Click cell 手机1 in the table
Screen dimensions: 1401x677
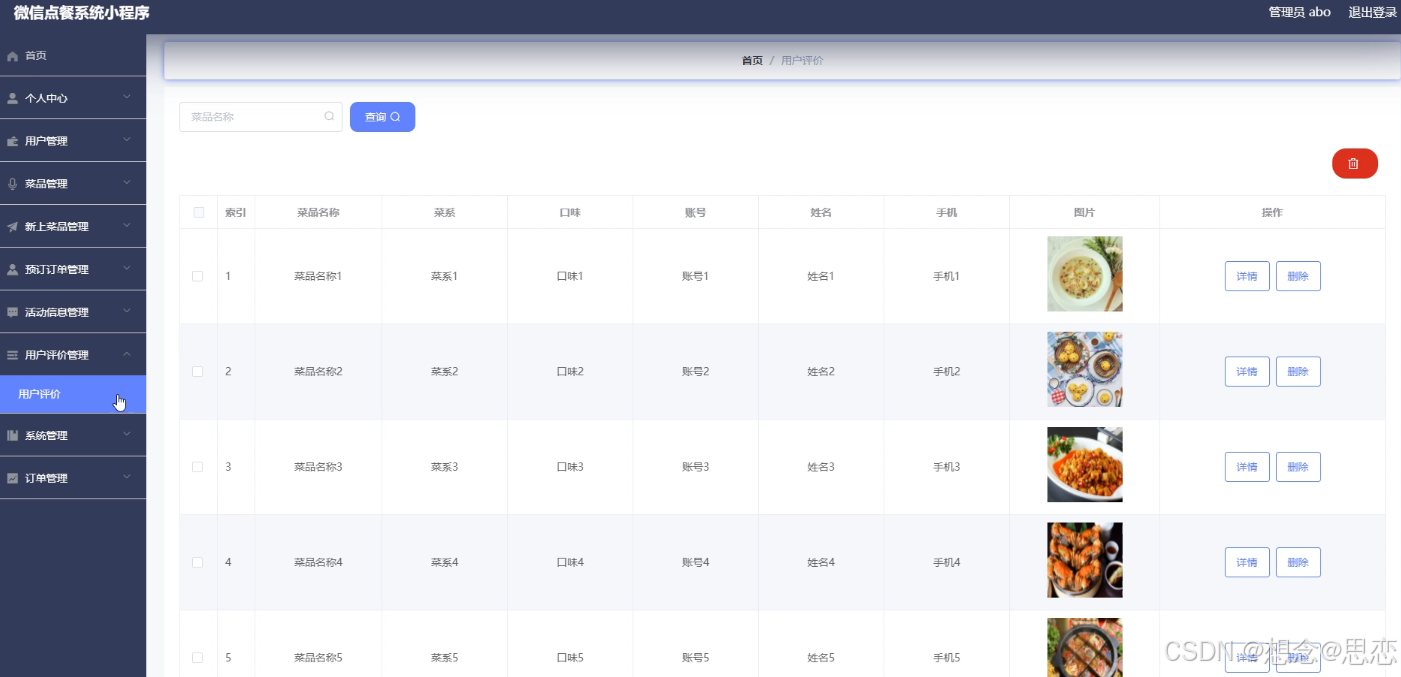[x=946, y=276]
